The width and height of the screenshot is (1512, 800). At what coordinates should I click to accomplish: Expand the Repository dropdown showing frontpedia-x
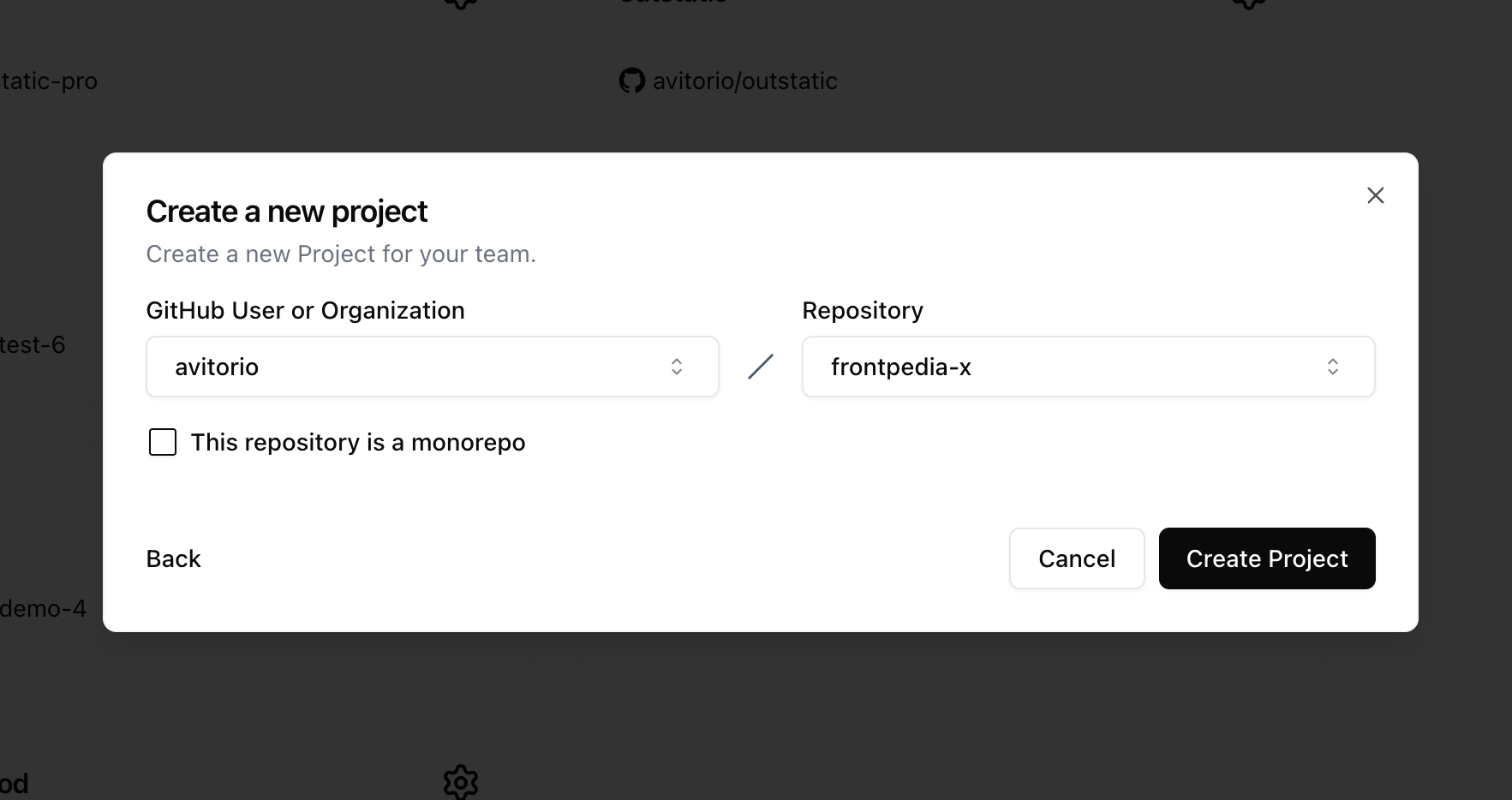point(1088,367)
